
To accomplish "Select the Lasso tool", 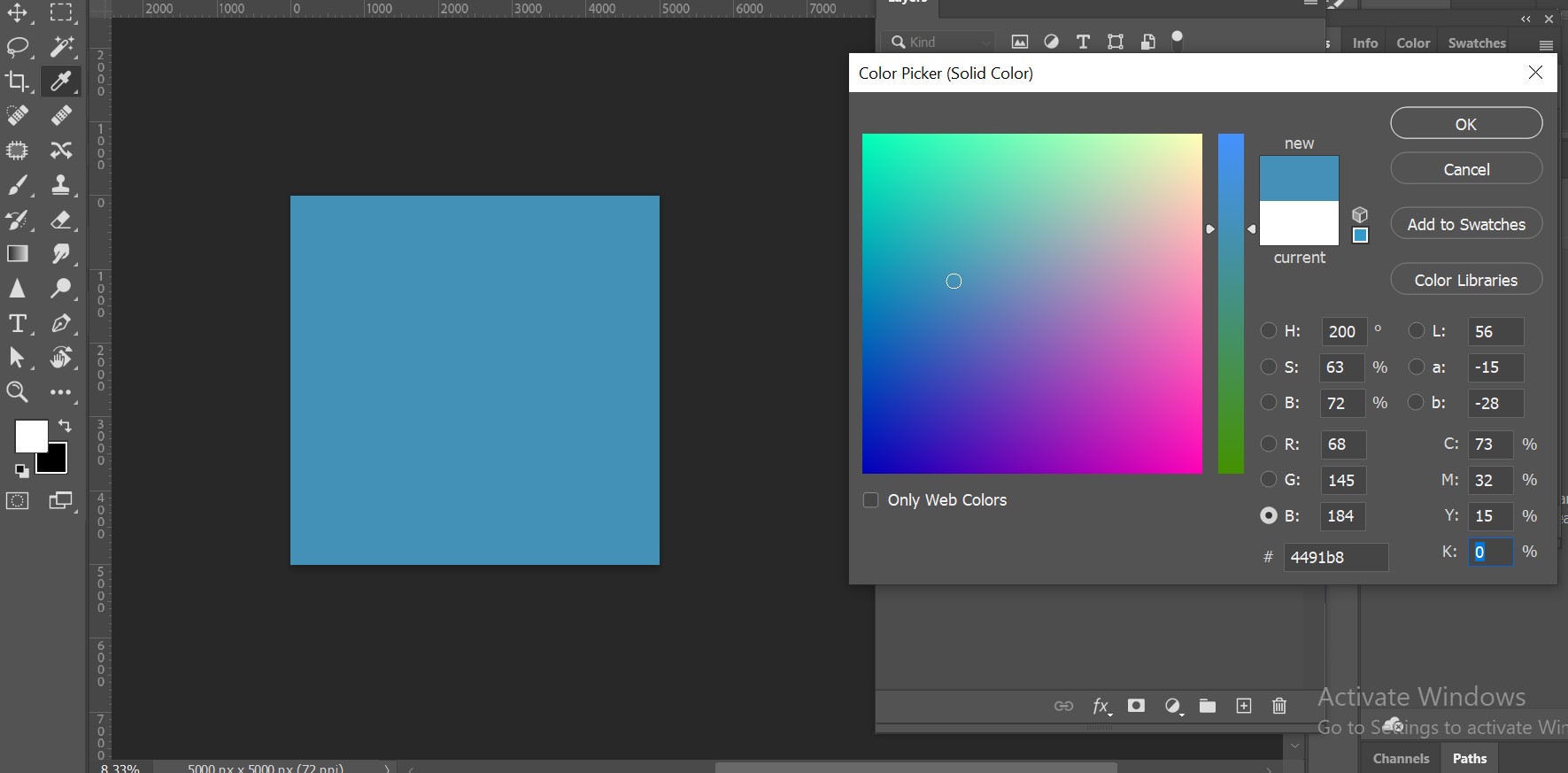I will click(x=17, y=47).
